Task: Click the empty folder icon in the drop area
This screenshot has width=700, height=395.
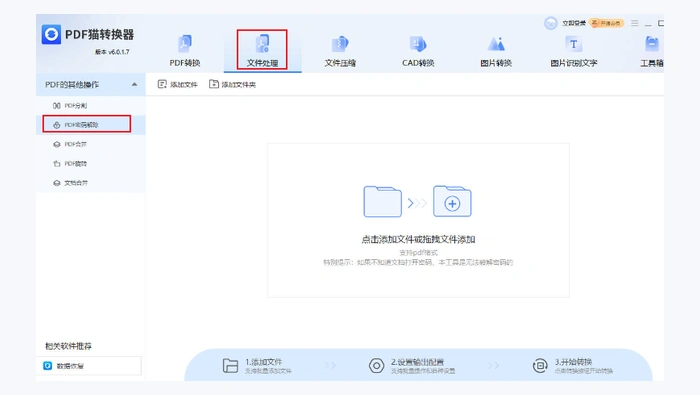Action: (x=383, y=202)
